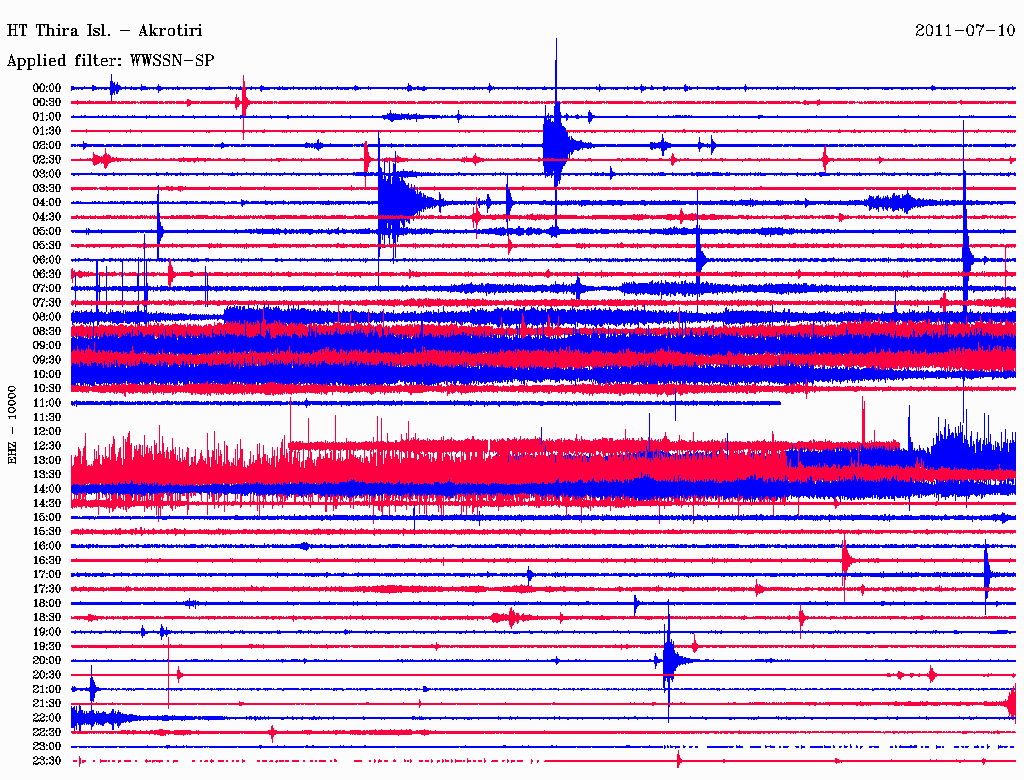This screenshot has width=1024, height=780.
Task: Select the 20:30 time label
Action: click(47, 675)
